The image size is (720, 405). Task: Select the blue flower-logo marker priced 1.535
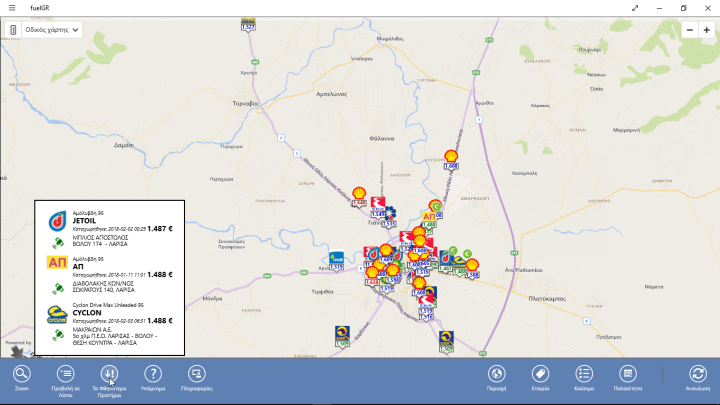point(389,217)
